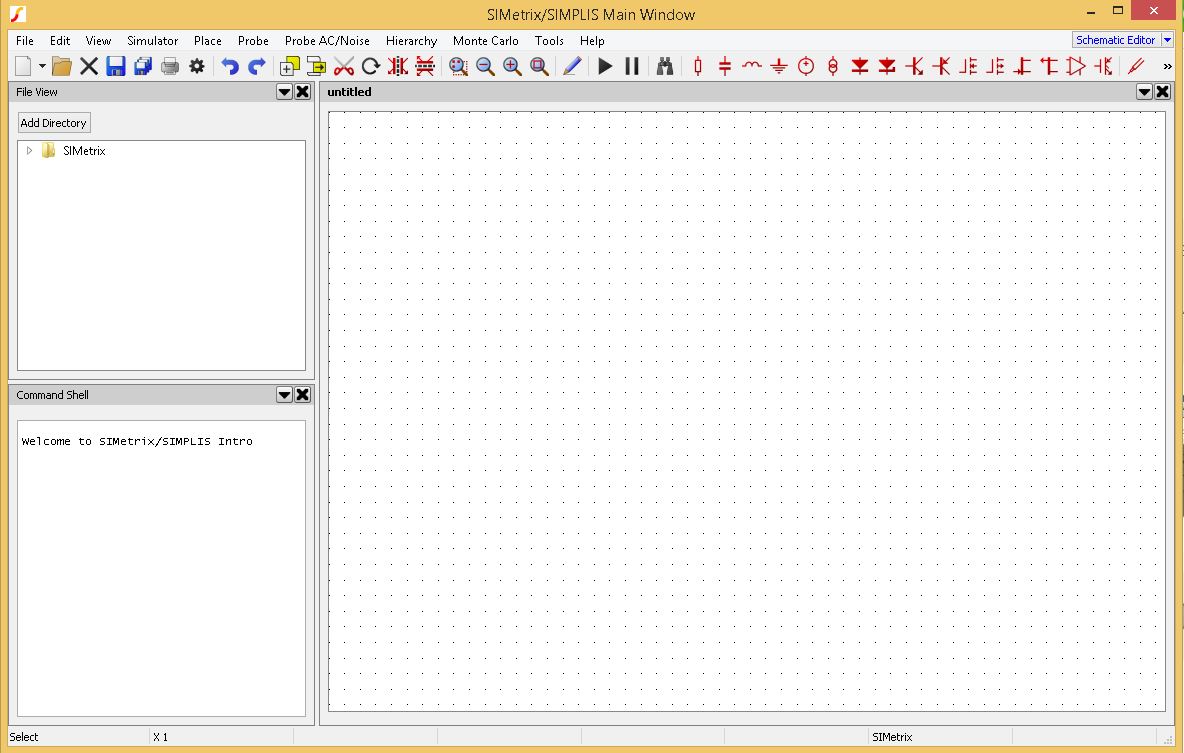Image resolution: width=1184 pixels, height=753 pixels.
Task: Place a zener diode symbol
Action: pyautogui.click(x=887, y=66)
